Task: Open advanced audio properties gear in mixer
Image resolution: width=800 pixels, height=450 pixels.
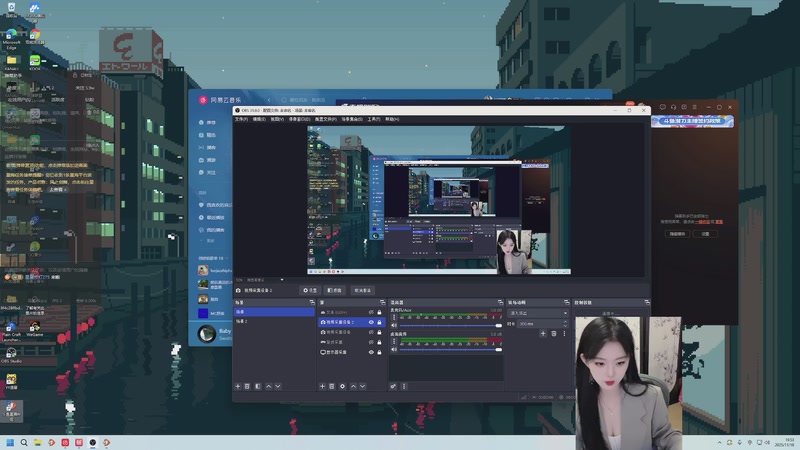Action: click(393, 387)
